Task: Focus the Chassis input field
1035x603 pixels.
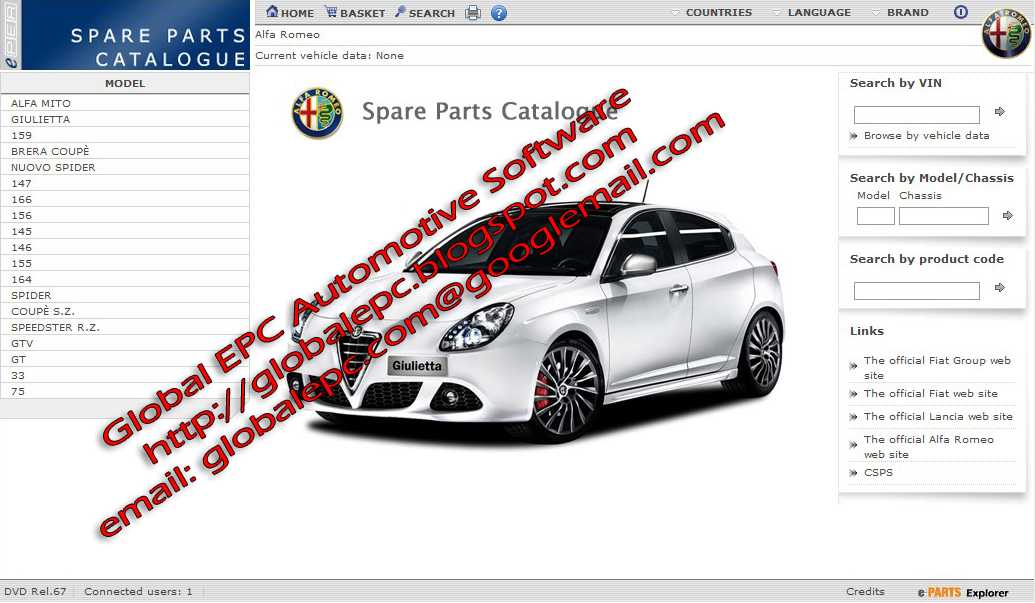Action: pos(943,216)
